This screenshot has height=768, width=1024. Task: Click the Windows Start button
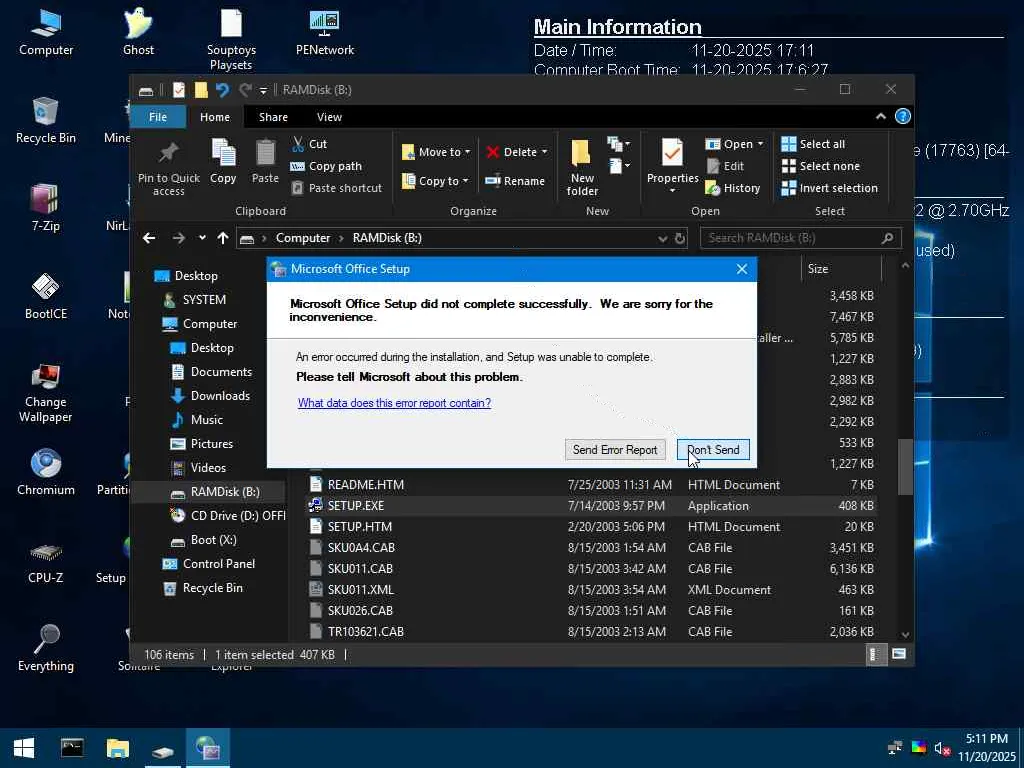[x=24, y=748]
